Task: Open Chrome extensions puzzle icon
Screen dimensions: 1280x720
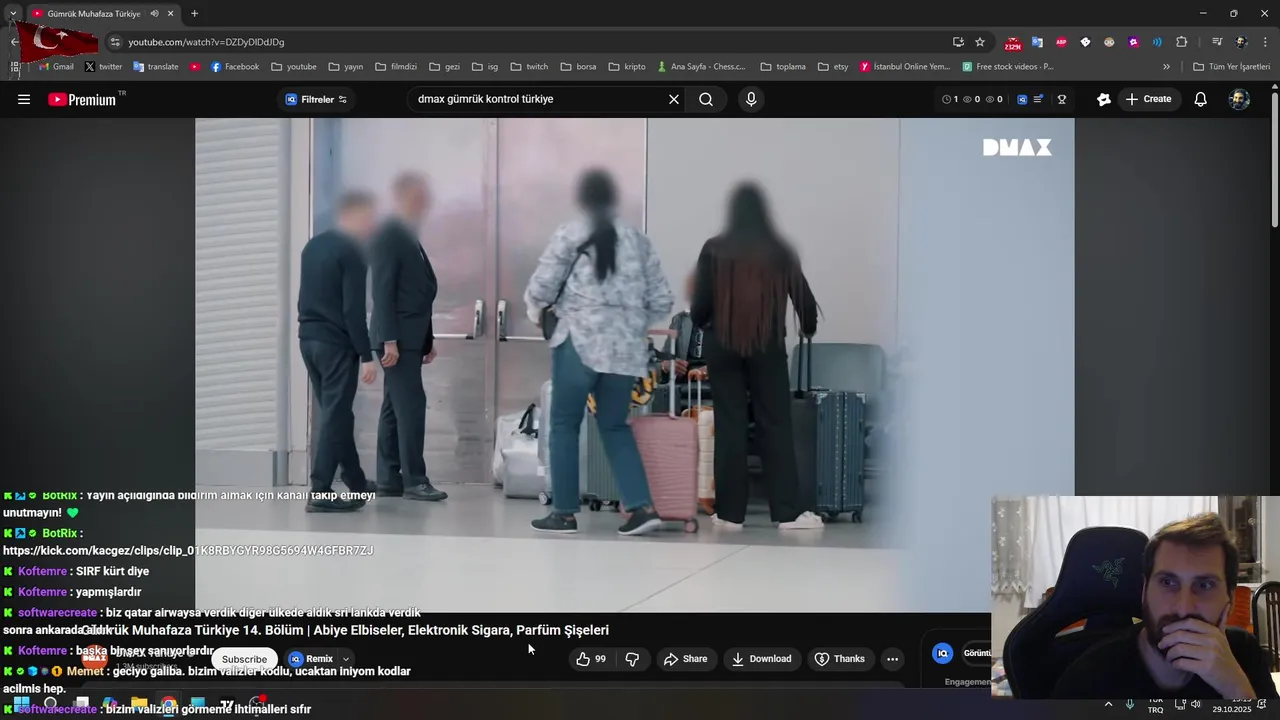Action: pos(1182,42)
